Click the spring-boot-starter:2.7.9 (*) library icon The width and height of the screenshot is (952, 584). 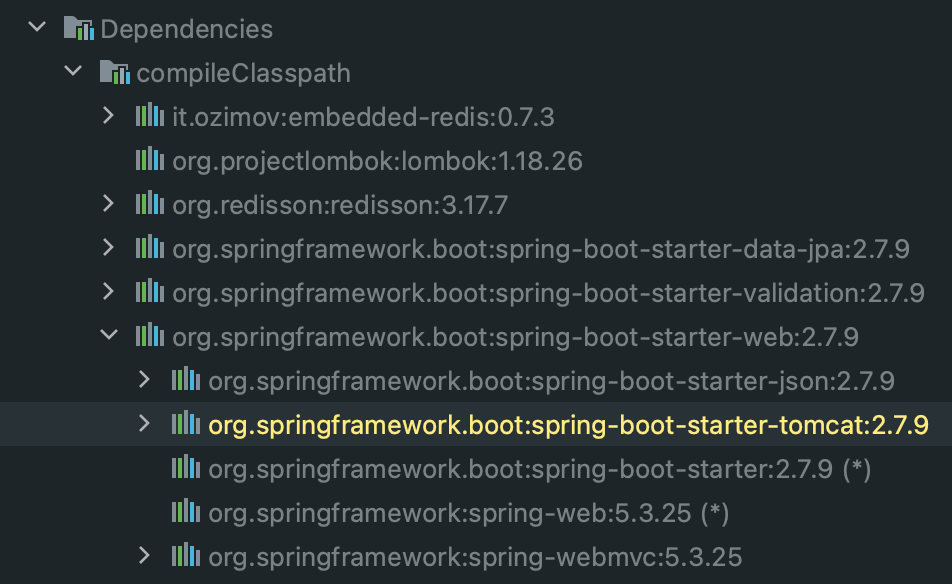click(186, 467)
